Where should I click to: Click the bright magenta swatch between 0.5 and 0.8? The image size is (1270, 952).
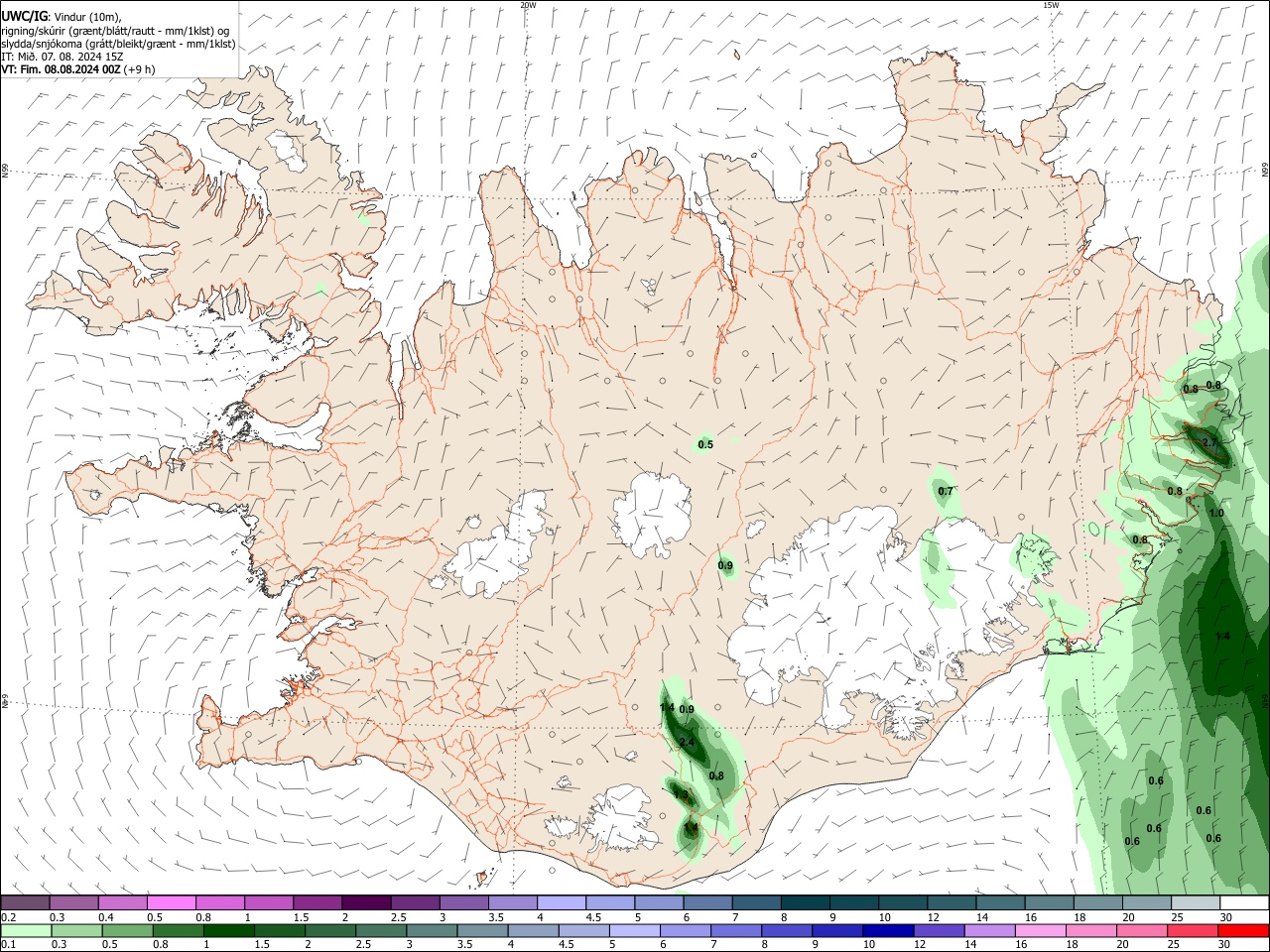coord(171,902)
